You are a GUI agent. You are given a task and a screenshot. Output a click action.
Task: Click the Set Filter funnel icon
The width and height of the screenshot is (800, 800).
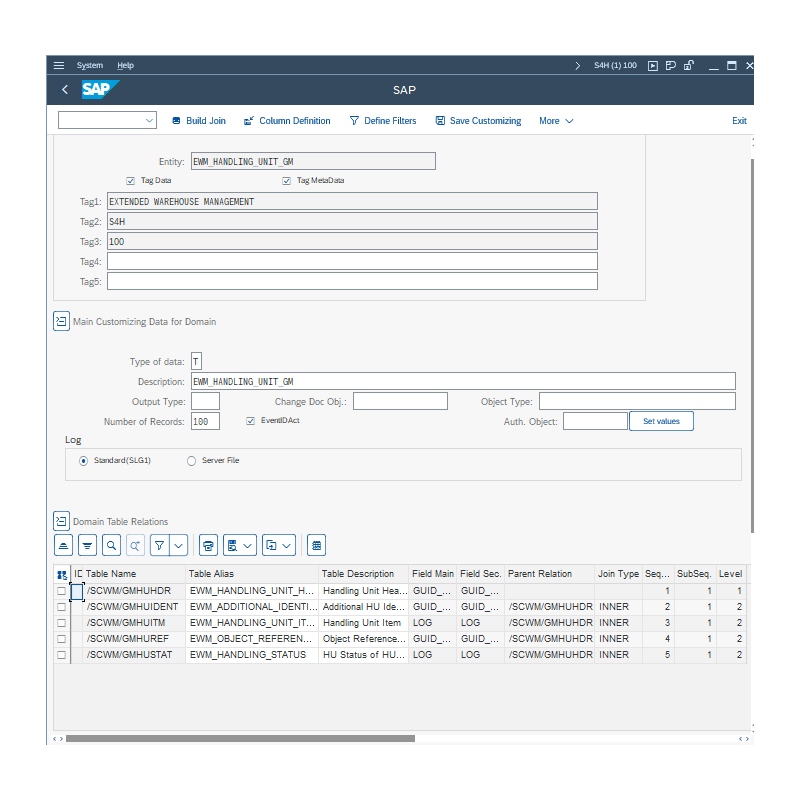coord(159,545)
